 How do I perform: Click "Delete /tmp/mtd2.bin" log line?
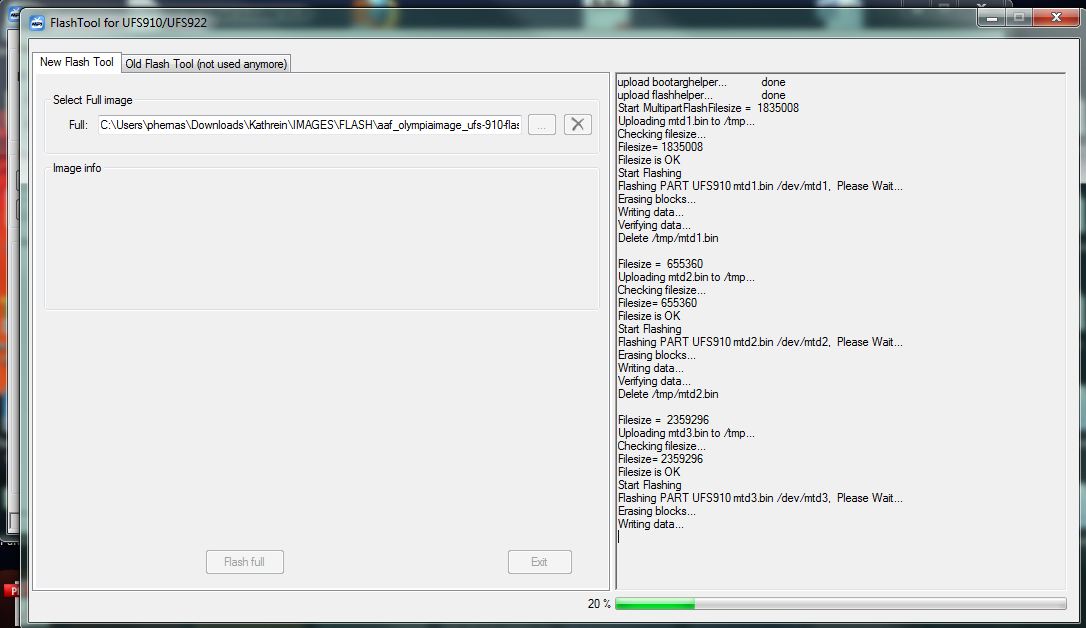(x=668, y=394)
